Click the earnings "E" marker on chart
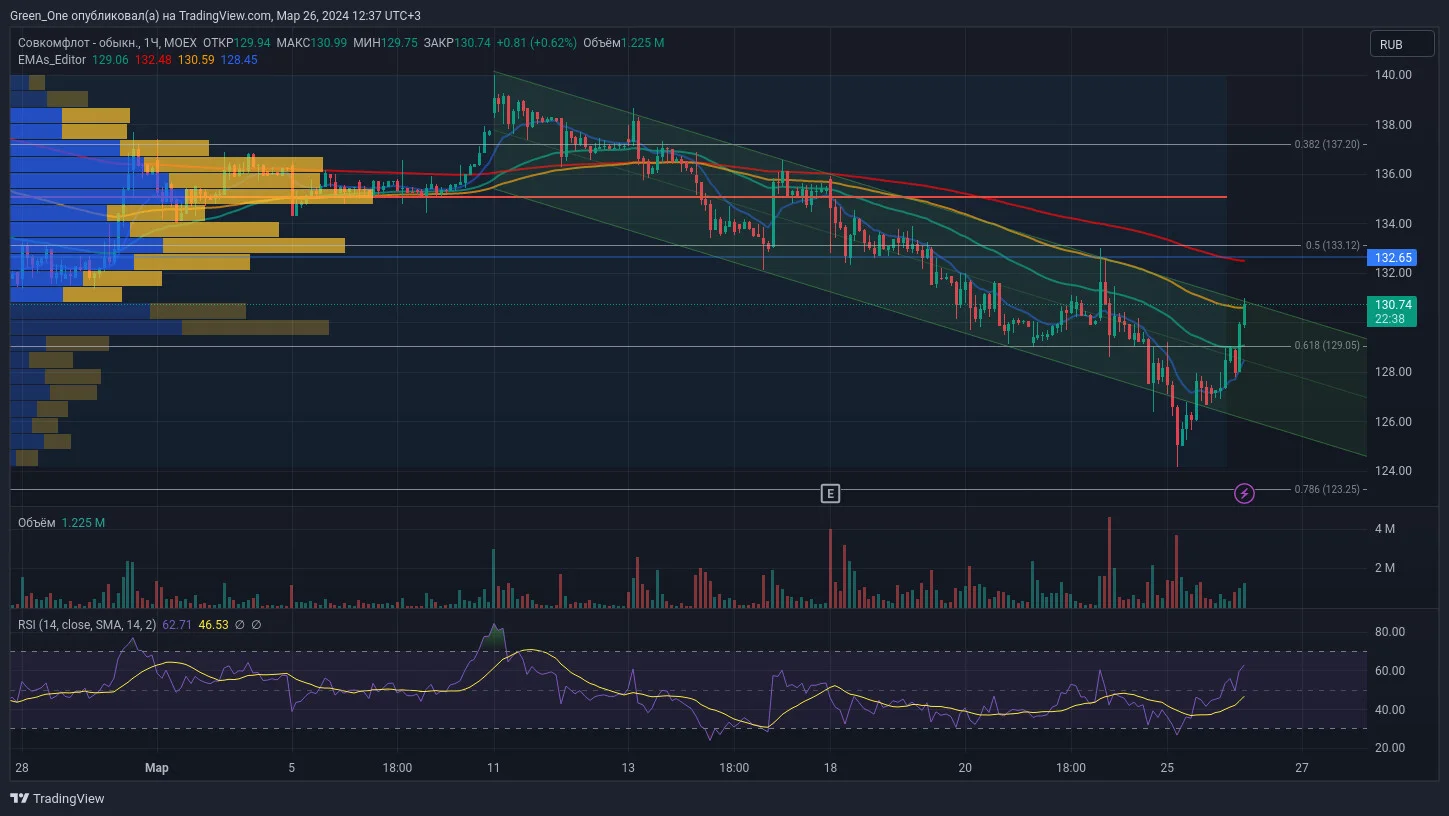 click(x=829, y=493)
